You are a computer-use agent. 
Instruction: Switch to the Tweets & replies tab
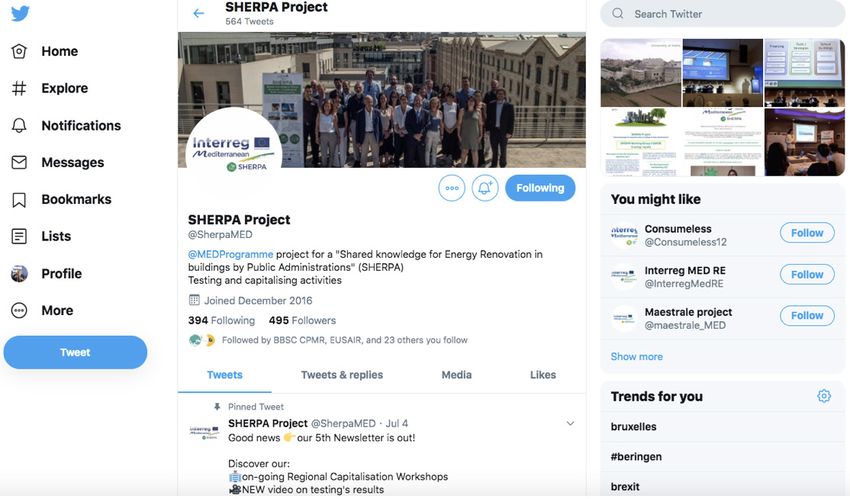(x=342, y=375)
